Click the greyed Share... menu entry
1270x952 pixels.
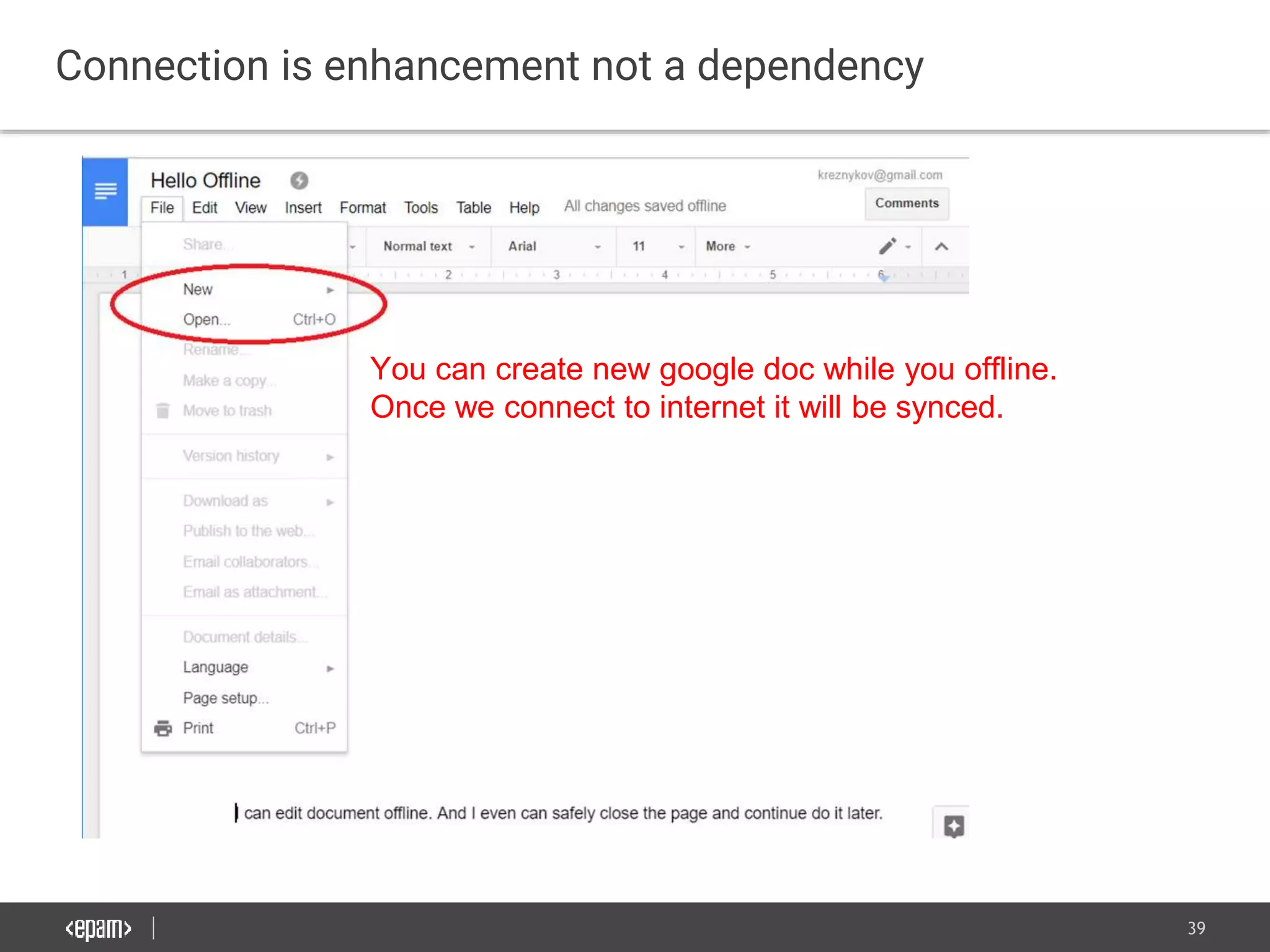tap(244, 244)
